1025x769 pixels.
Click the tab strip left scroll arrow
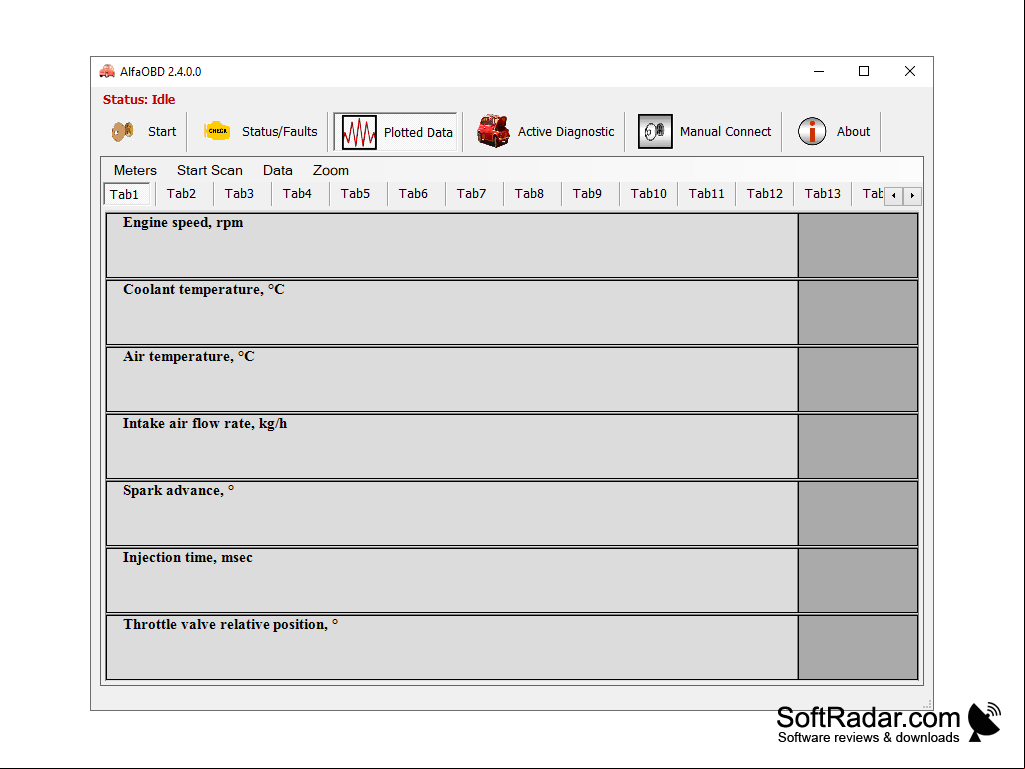[x=894, y=196]
